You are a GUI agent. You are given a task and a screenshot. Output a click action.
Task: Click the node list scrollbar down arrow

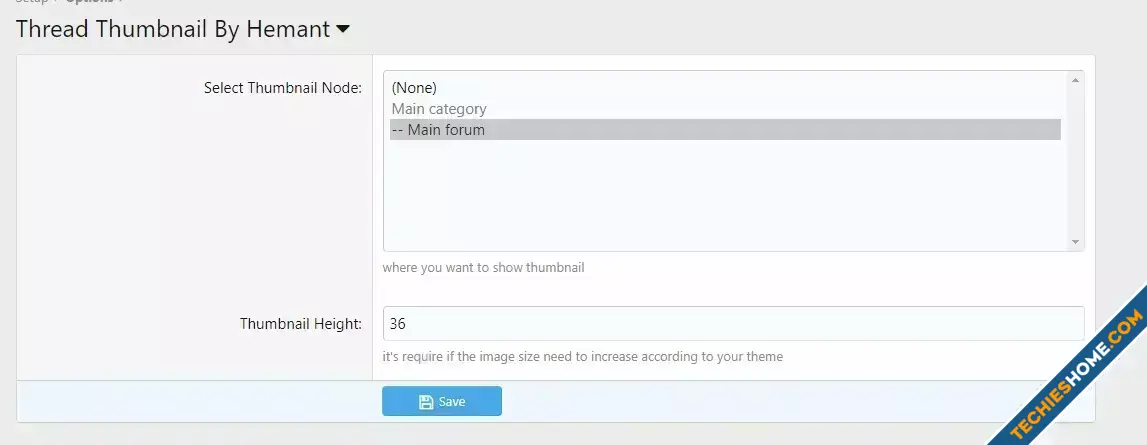tap(1075, 242)
